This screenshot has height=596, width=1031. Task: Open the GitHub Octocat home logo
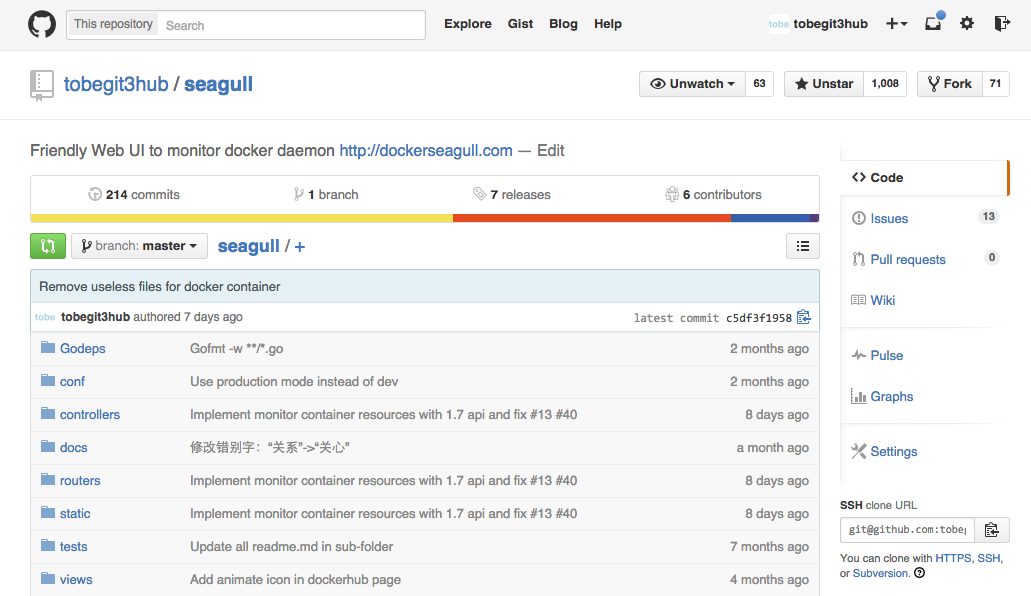pyautogui.click(x=41, y=25)
